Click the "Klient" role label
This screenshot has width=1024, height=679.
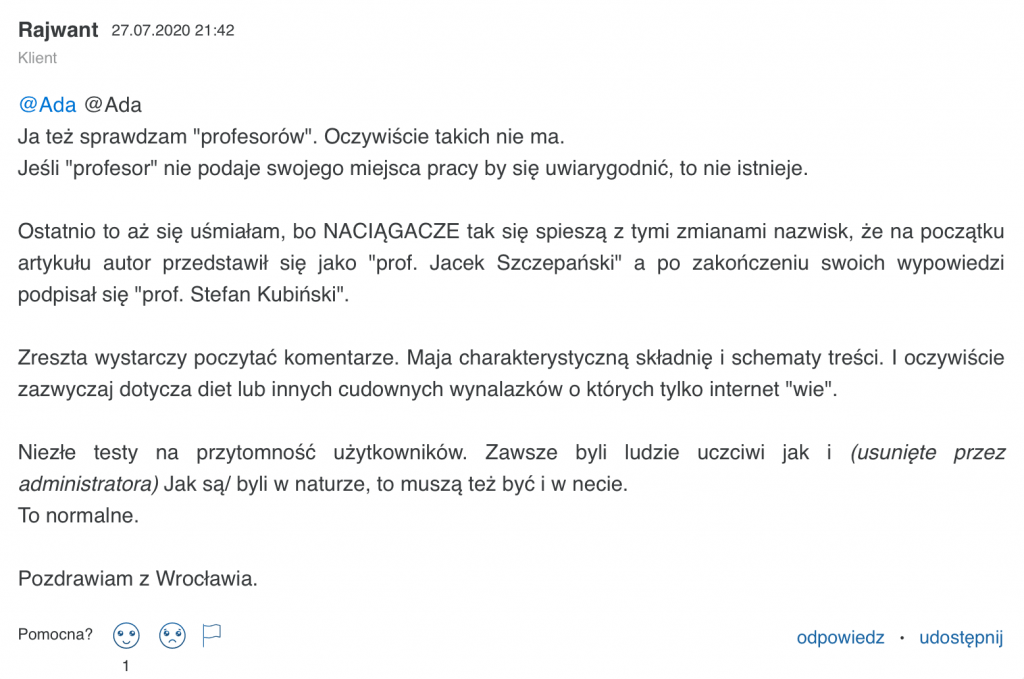point(38,58)
